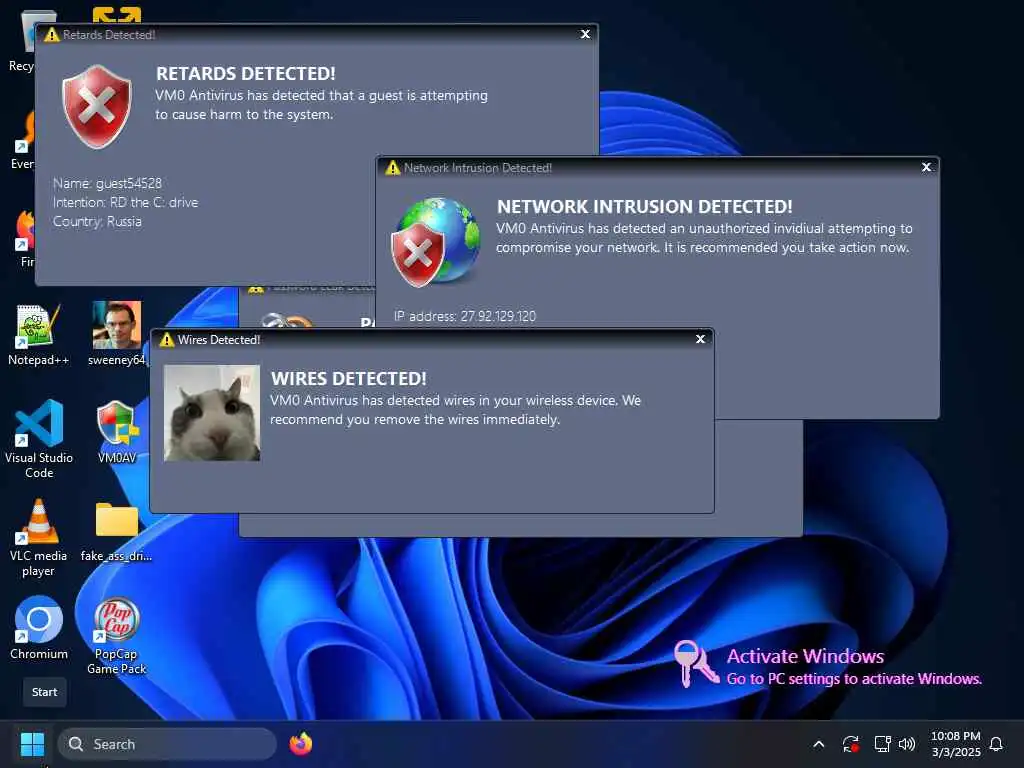Click the Intention: RD the C: drive line
Image resolution: width=1024 pixels, height=768 pixels.
[125, 202]
